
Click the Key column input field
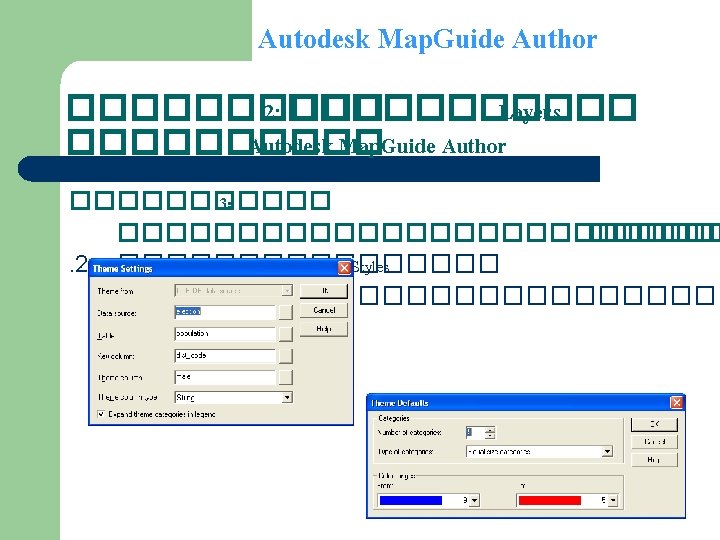pos(225,355)
